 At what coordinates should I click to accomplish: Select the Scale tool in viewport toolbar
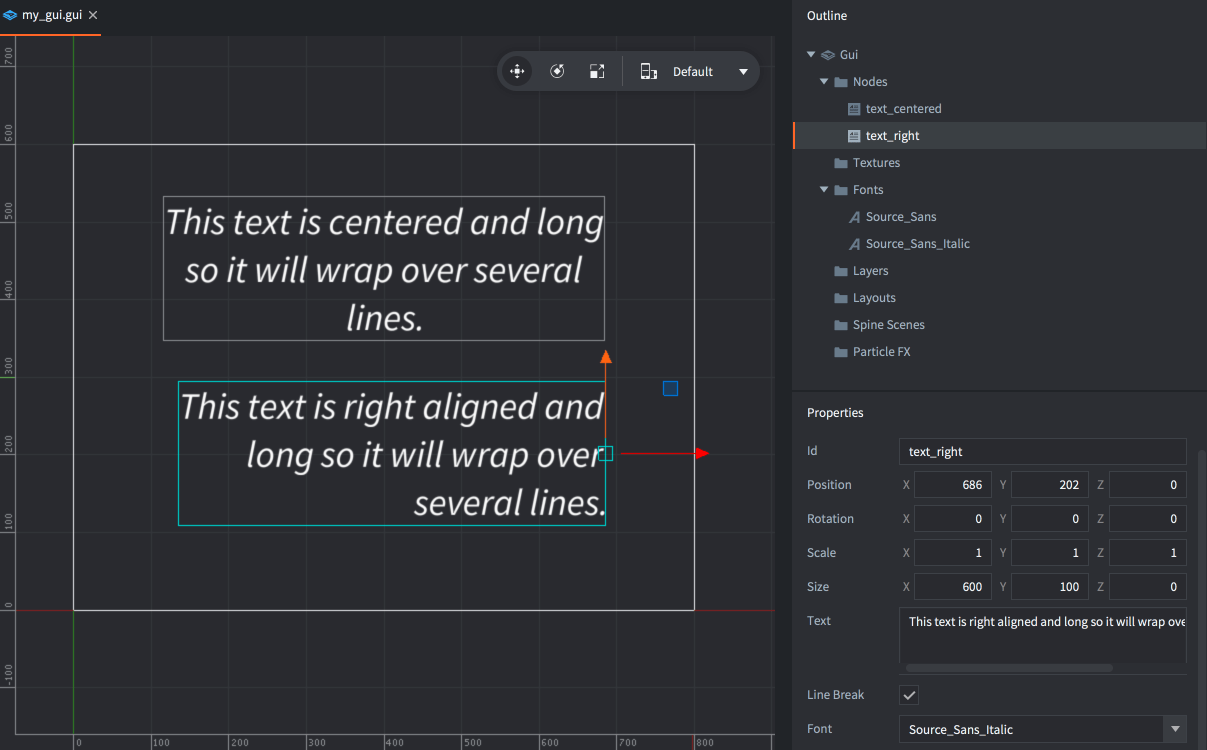597,71
